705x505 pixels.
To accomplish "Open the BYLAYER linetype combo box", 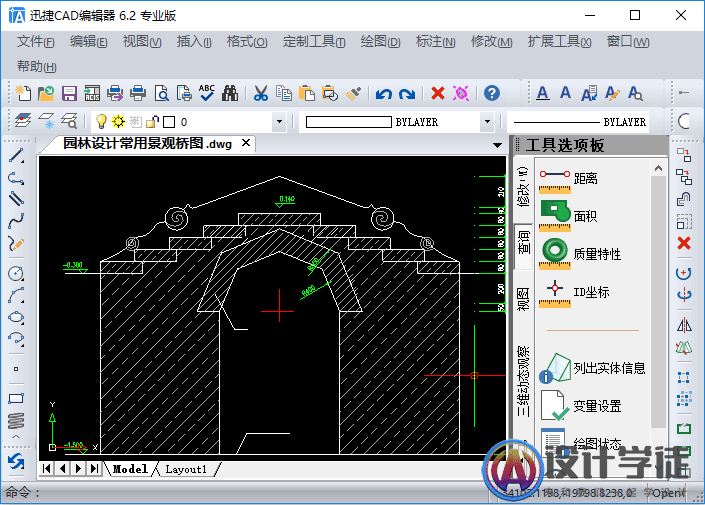I will pyautogui.click(x=578, y=122).
